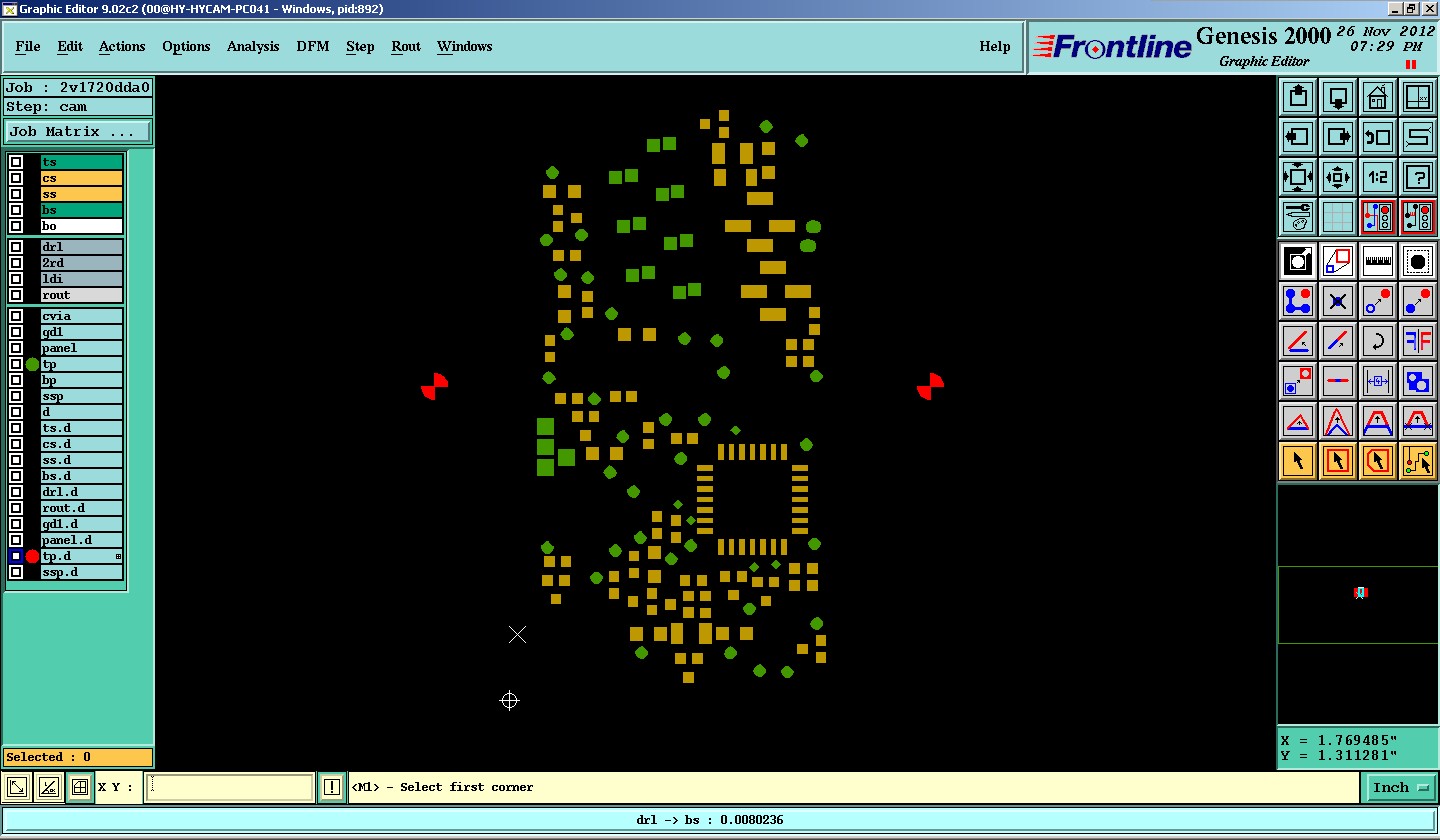Select the drl.d layer name
The width and height of the screenshot is (1440, 840).
pyautogui.click(x=81, y=492)
